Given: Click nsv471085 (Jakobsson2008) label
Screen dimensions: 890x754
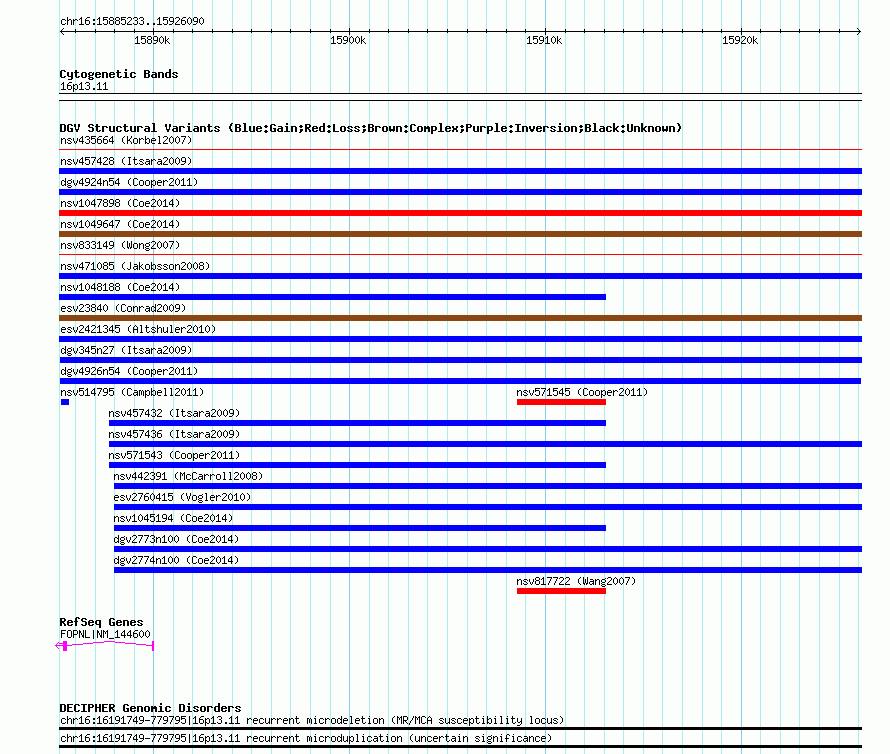Looking at the screenshot, I should click(x=135, y=266).
